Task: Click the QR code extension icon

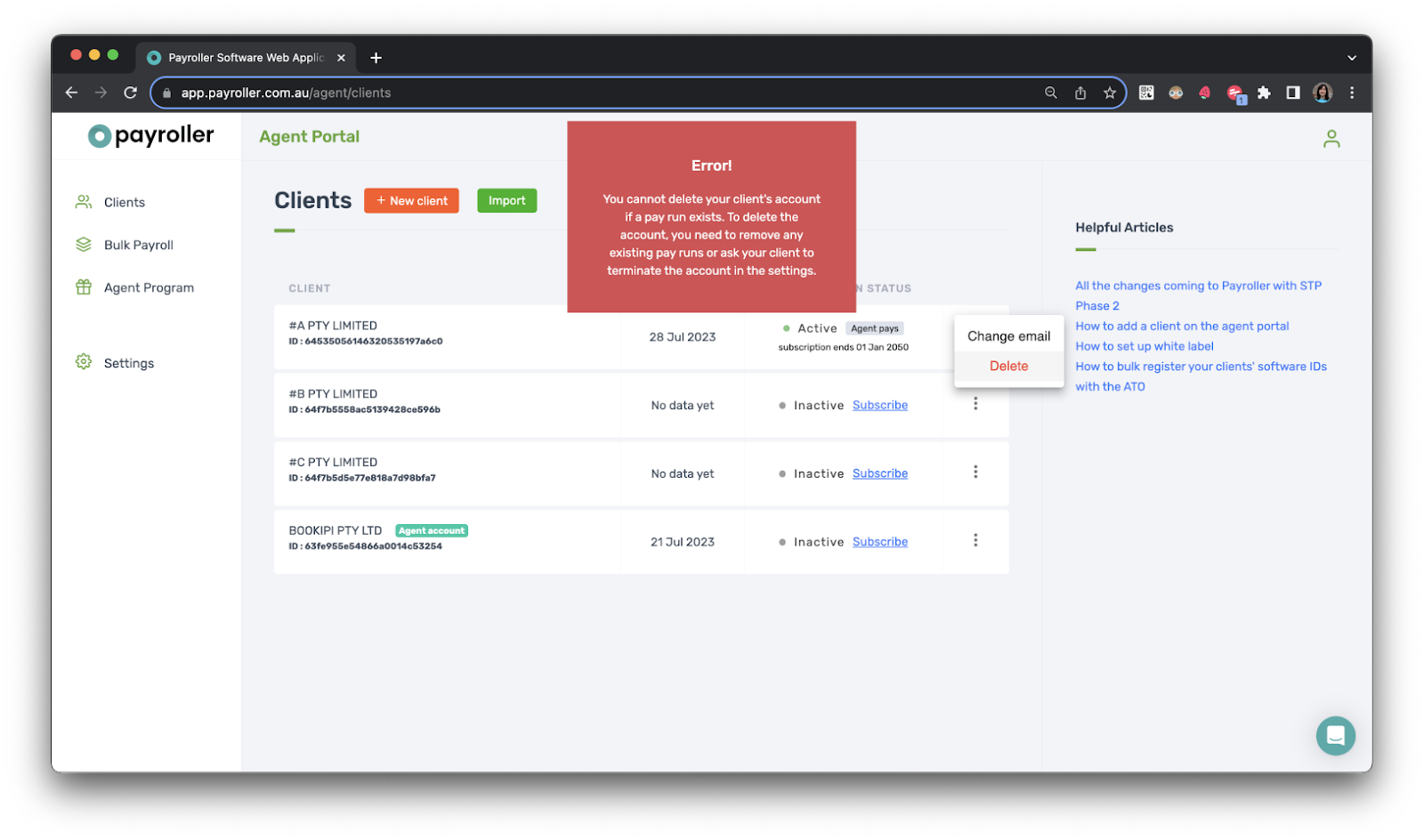Action: click(x=1146, y=93)
